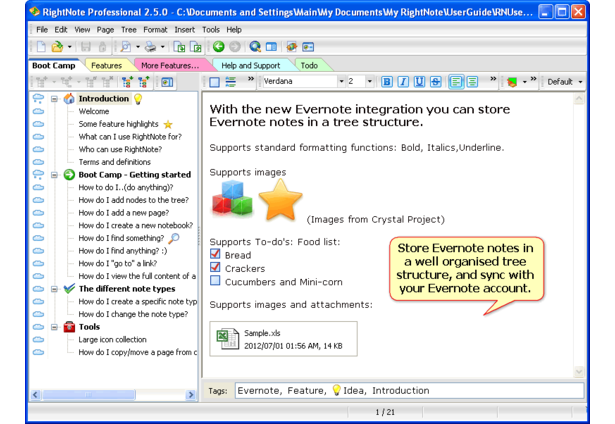This screenshot has height=424, width=615.
Task: Select the Welcome page in tree
Action: pos(94,111)
